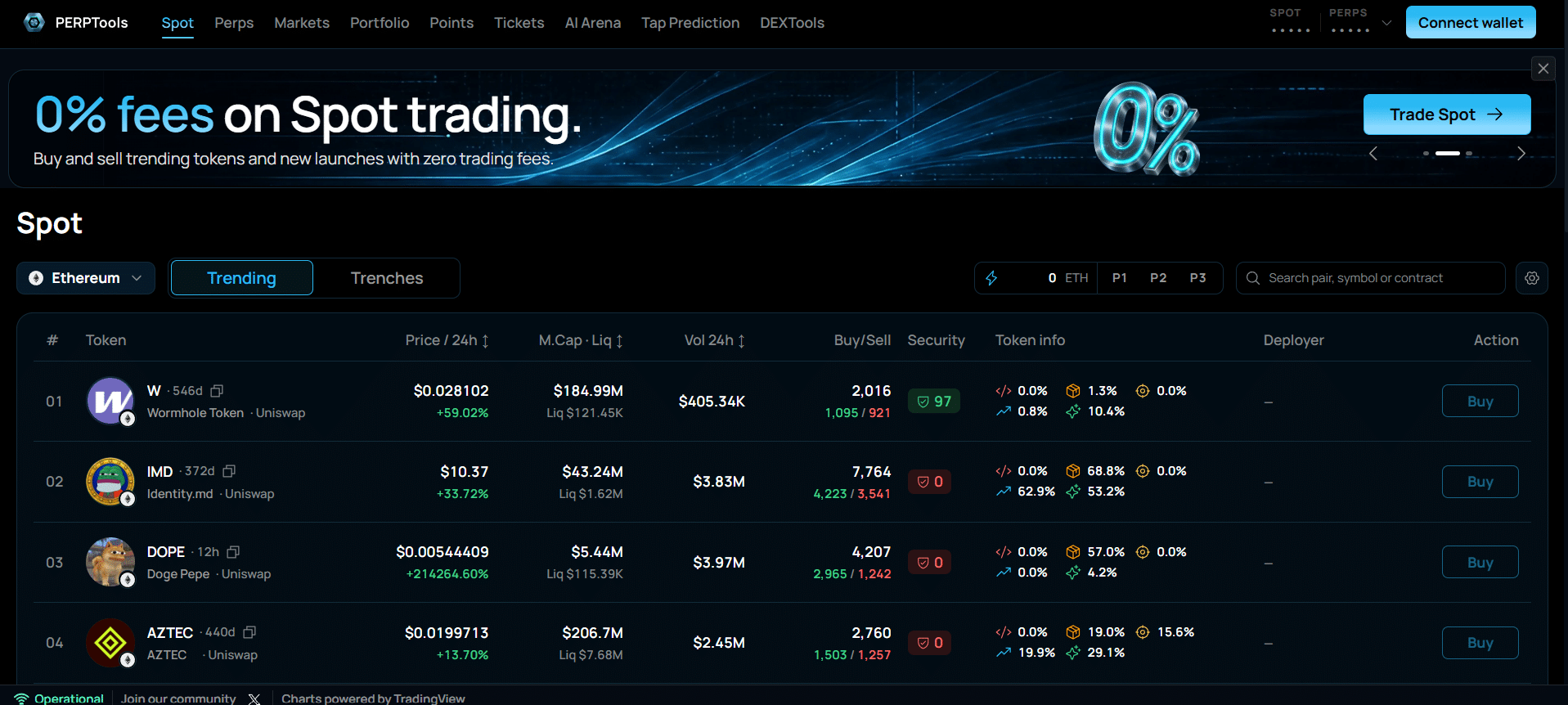This screenshot has height=705, width=1568.
Task: Copy the DOPE token contract address
Action: pos(233,552)
